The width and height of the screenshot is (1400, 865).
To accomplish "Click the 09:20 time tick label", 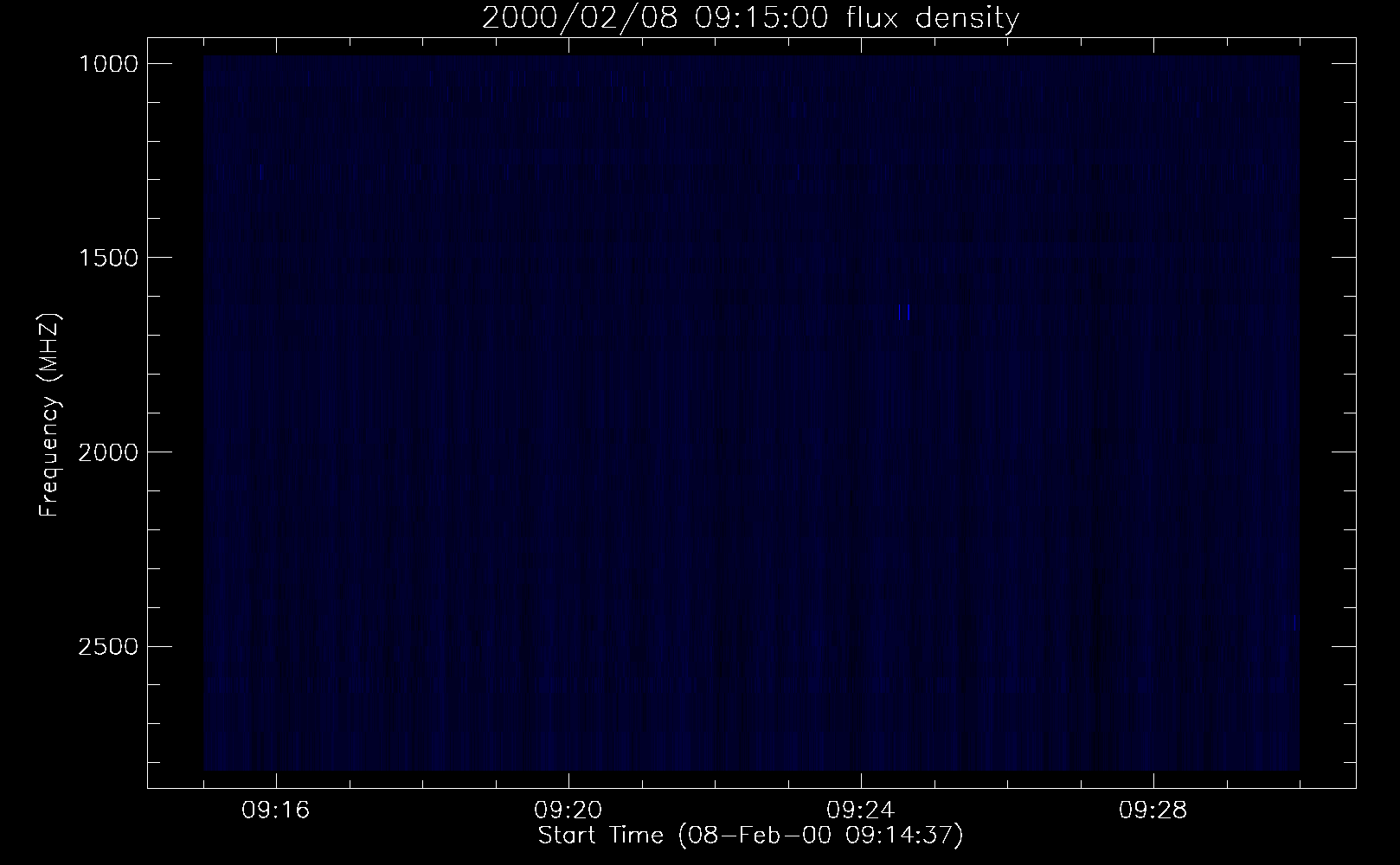I will click(x=568, y=811).
